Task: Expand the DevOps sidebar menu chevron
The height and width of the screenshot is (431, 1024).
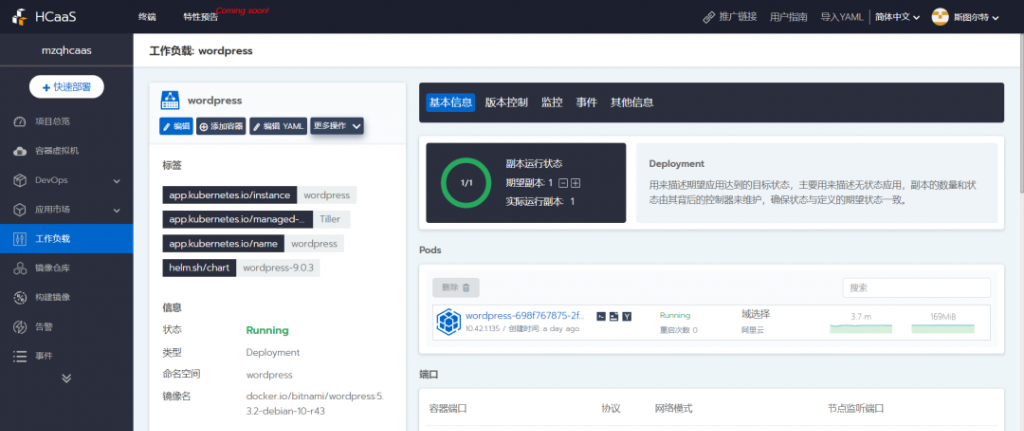Action: click(117, 181)
